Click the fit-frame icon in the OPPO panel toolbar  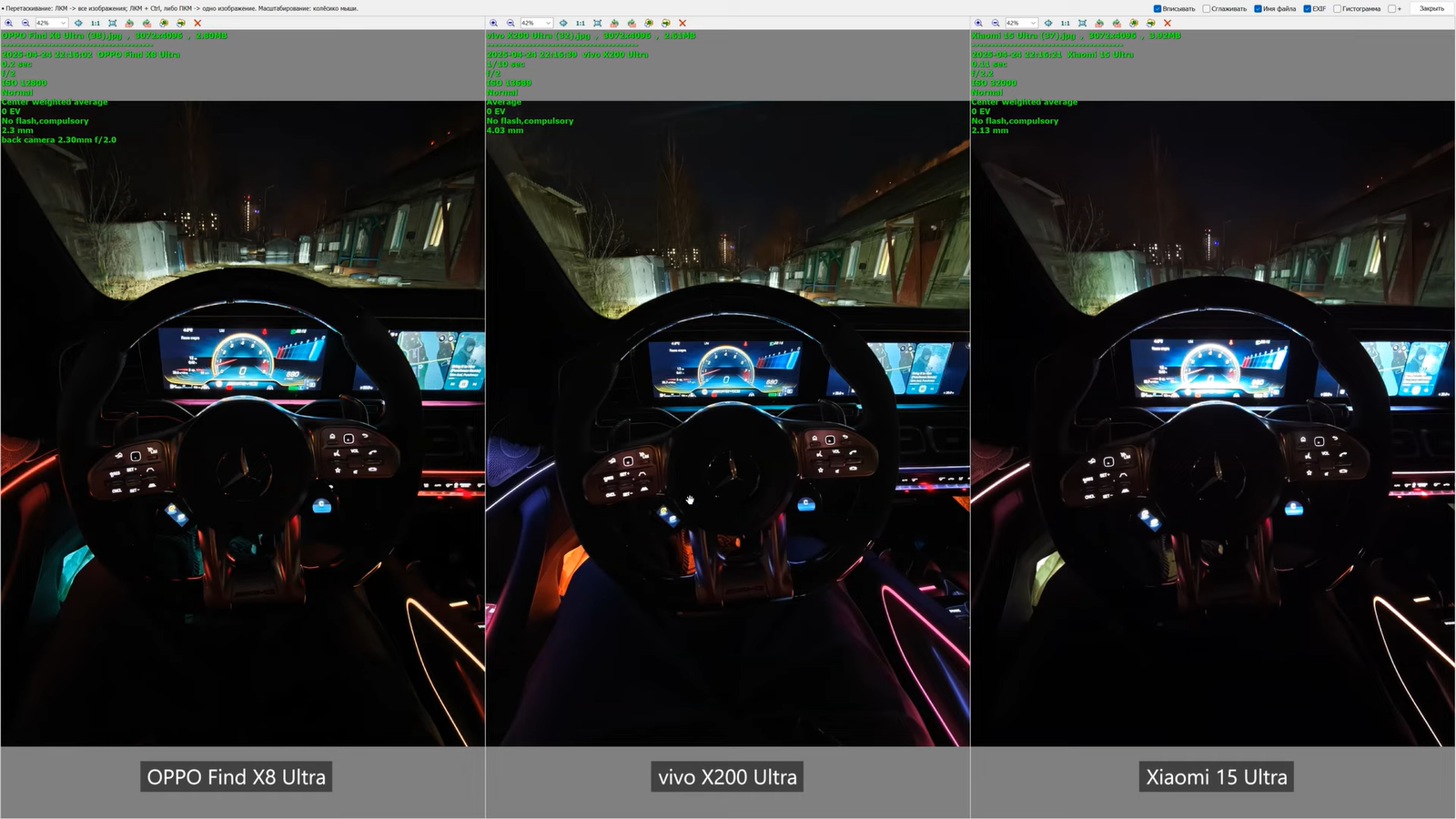(113, 23)
